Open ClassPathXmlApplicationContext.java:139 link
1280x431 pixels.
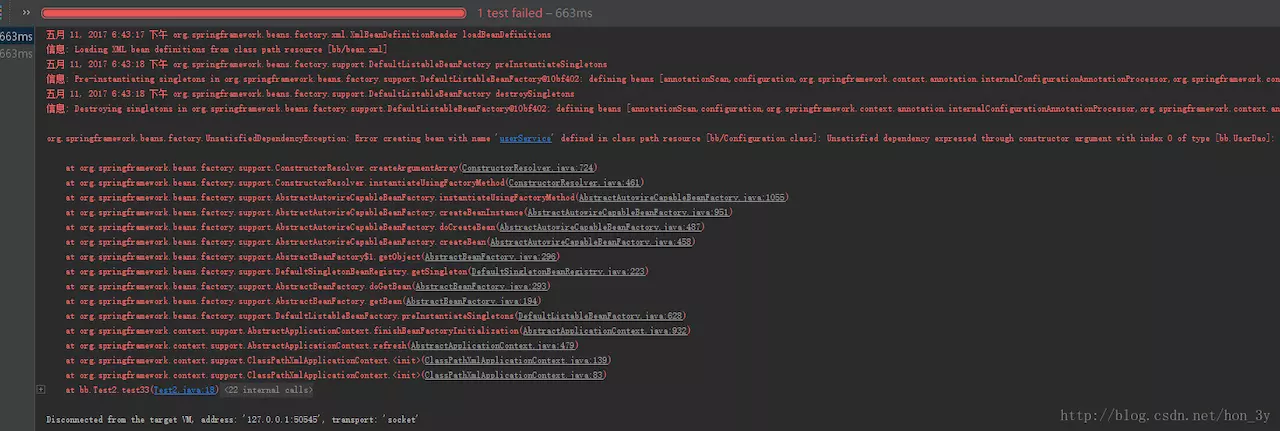point(516,360)
